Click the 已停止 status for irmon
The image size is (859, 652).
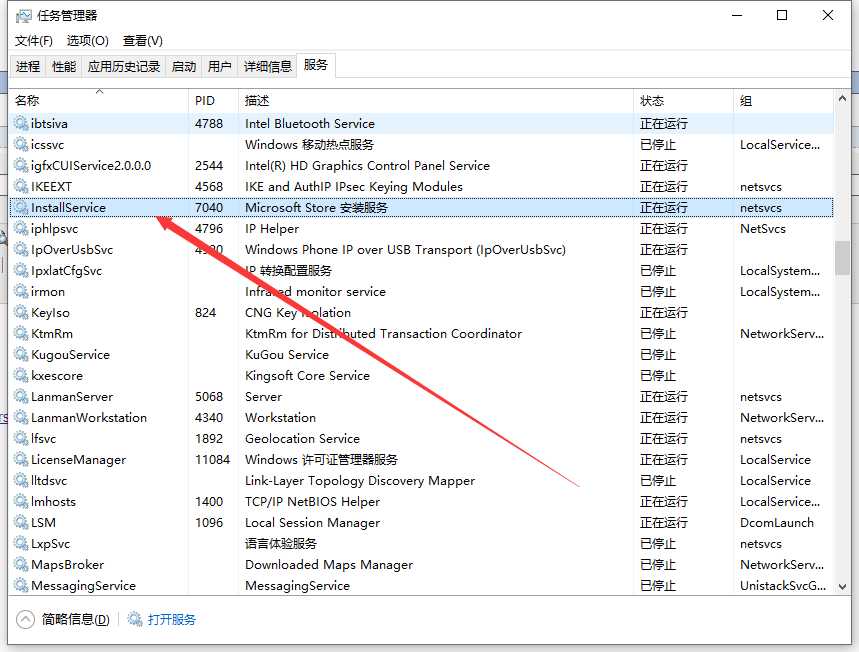[658, 291]
